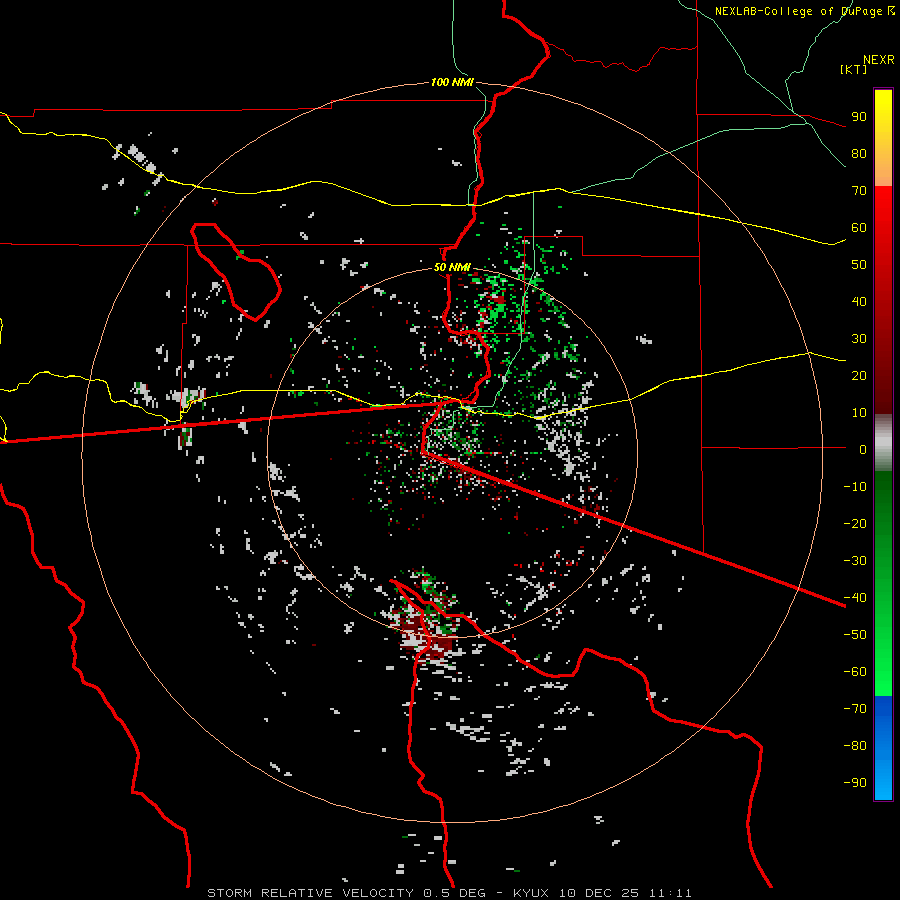Click the [KT] units label above scale
This screenshot has width=900, height=900.
click(x=854, y=69)
